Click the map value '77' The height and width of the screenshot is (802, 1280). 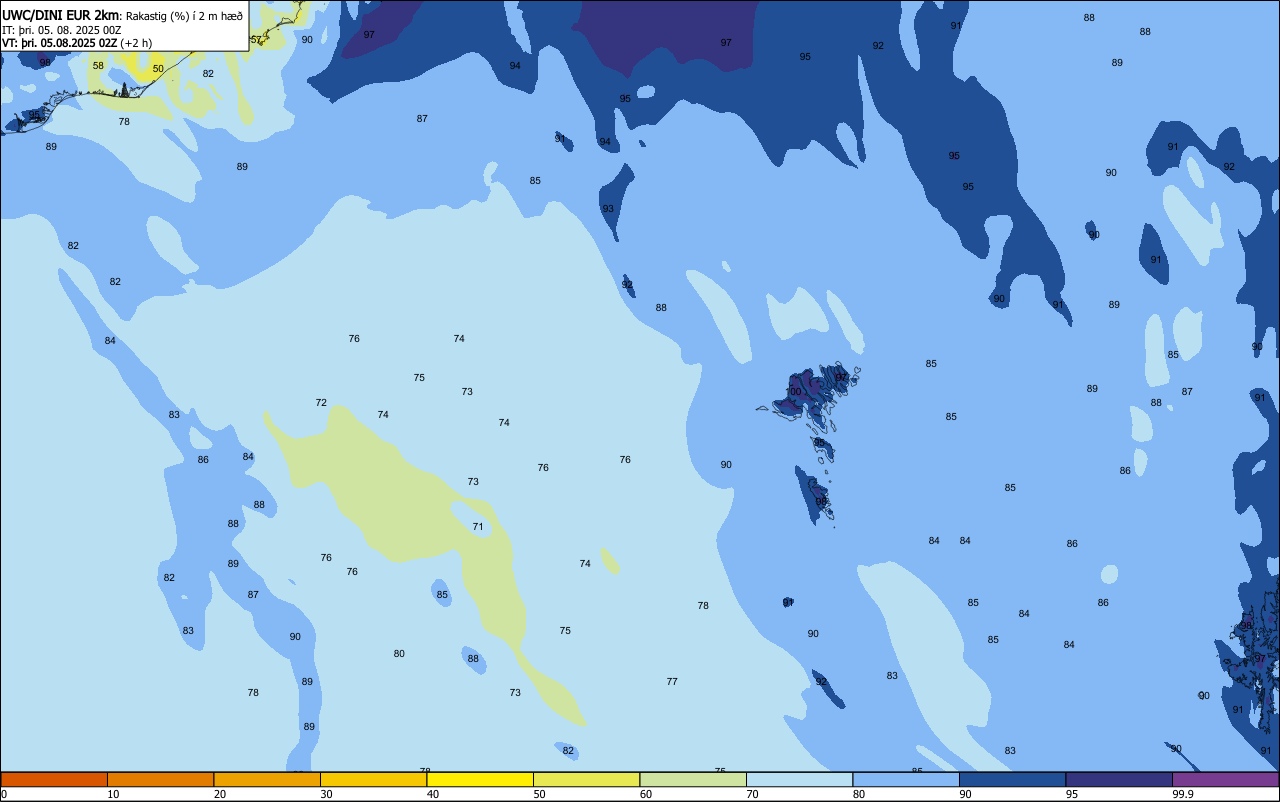coord(672,682)
